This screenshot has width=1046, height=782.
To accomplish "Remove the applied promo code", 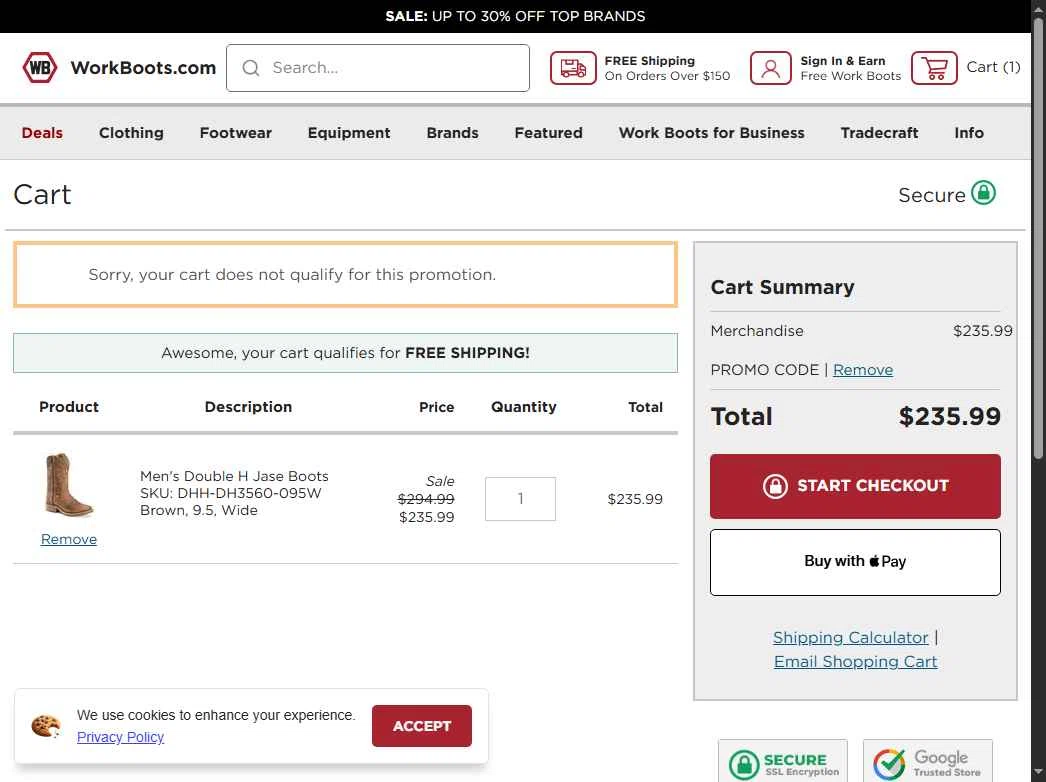I will [x=863, y=370].
